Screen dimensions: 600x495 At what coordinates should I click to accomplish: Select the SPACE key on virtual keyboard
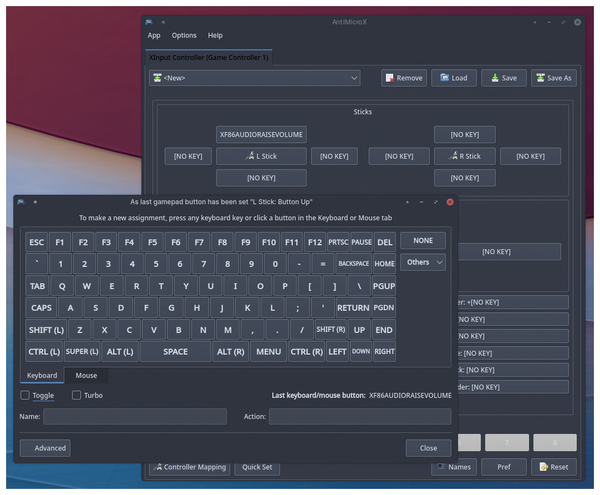(x=175, y=352)
